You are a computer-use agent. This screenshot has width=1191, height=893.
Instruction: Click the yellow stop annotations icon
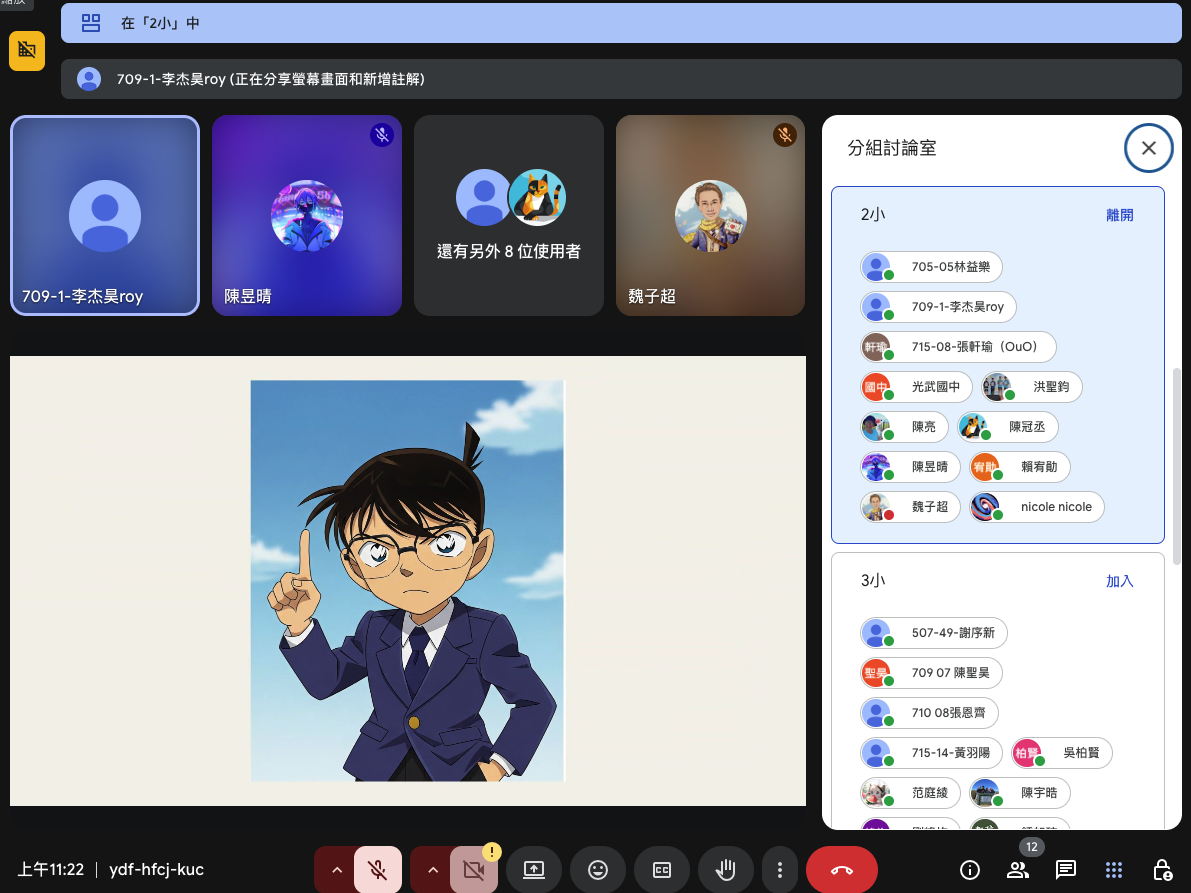pos(27,51)
